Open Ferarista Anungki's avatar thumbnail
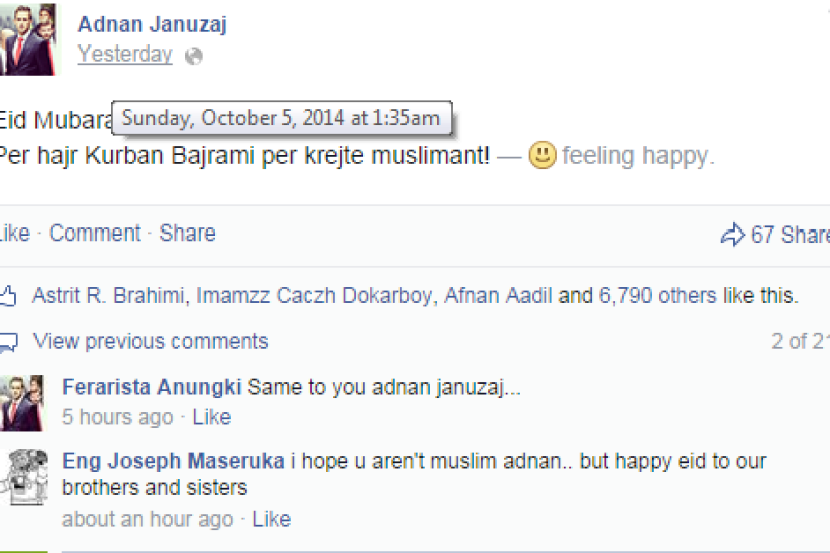The width and height of the screenshot is (830, 553). [x=22, y=403]
